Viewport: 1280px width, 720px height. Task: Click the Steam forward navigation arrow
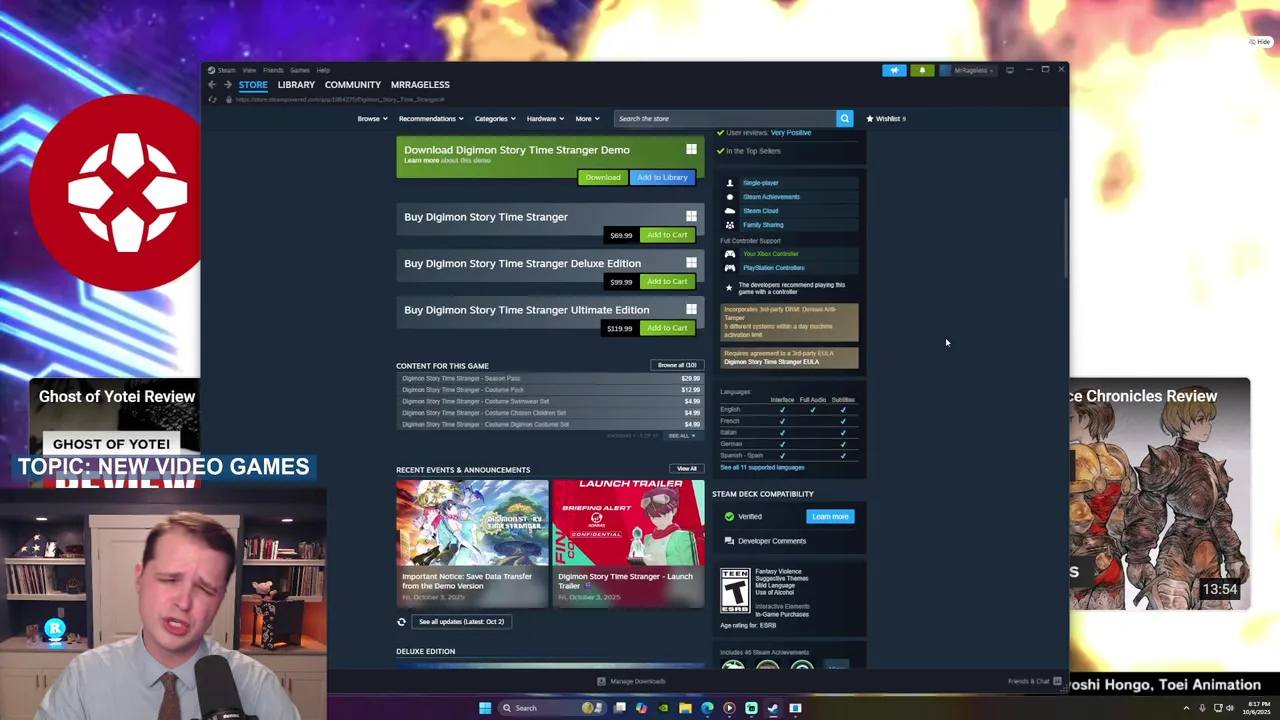227,85
